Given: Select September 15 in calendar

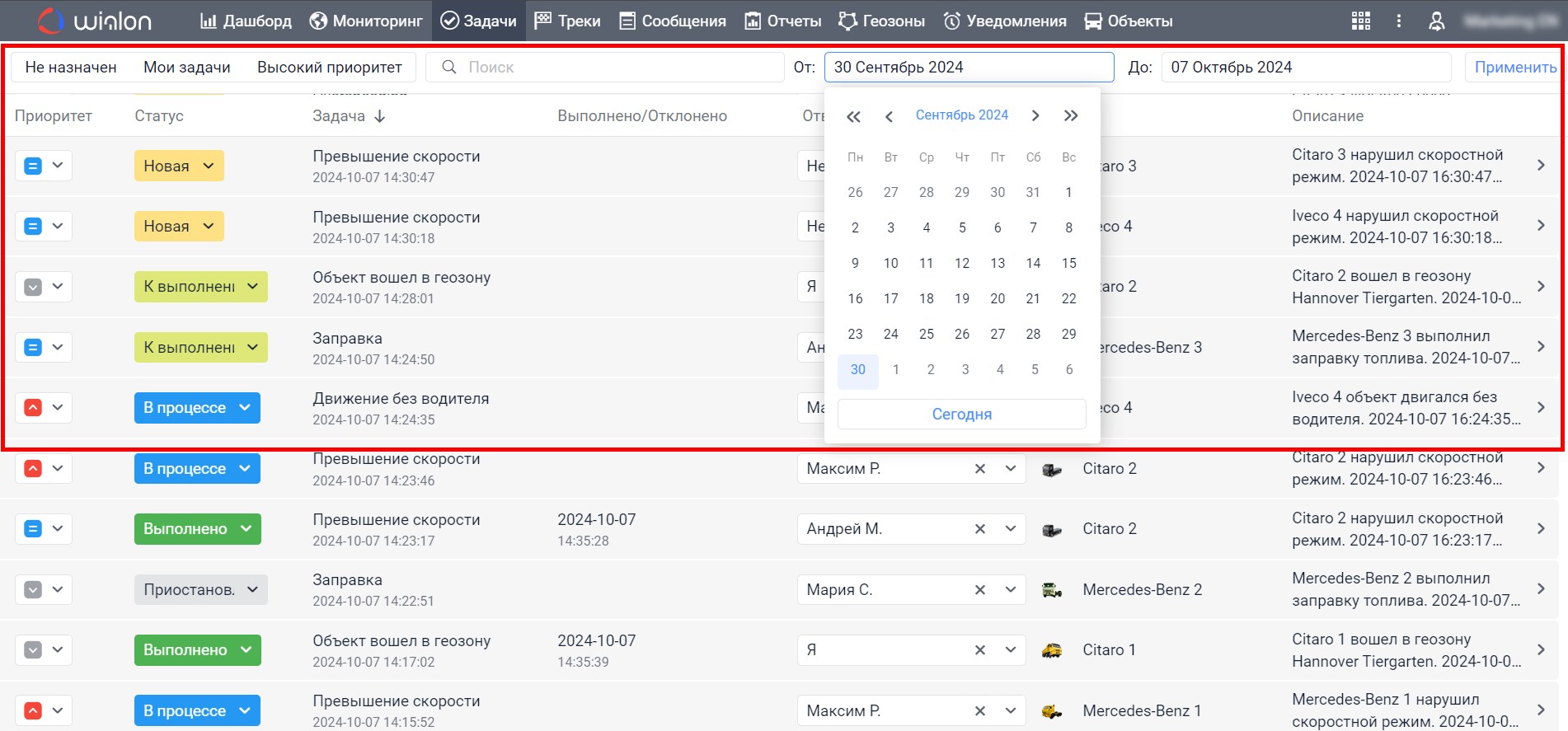Looking at the screenshot, I should [1068, 263].
